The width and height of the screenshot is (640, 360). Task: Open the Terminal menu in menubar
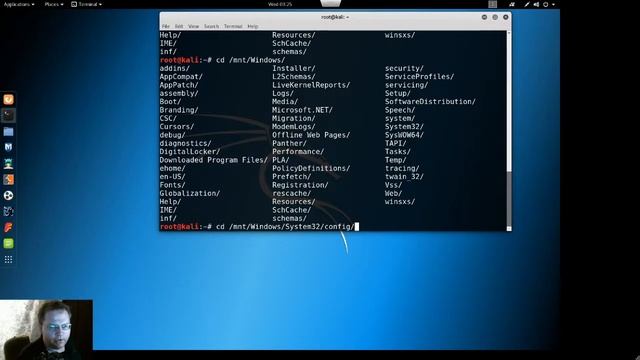233,26
